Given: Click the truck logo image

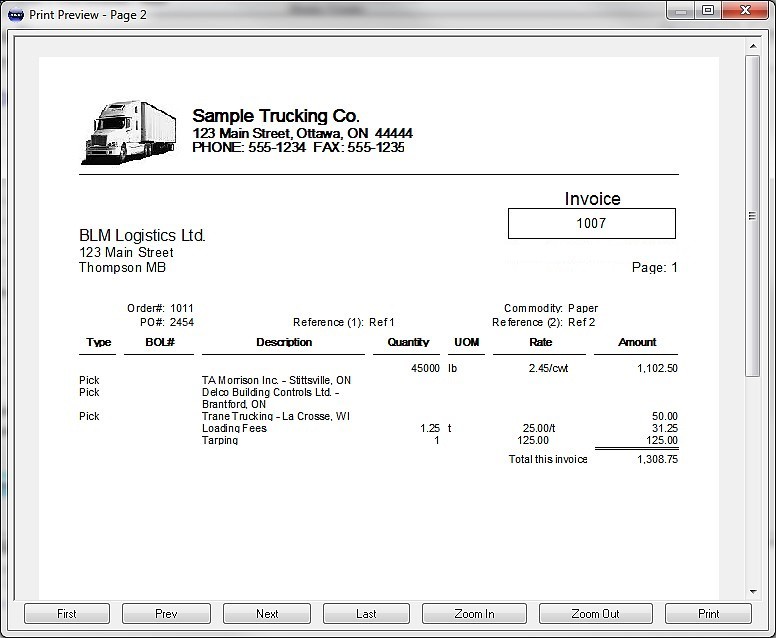Looking at the screenshot, I should click(128, 132).
